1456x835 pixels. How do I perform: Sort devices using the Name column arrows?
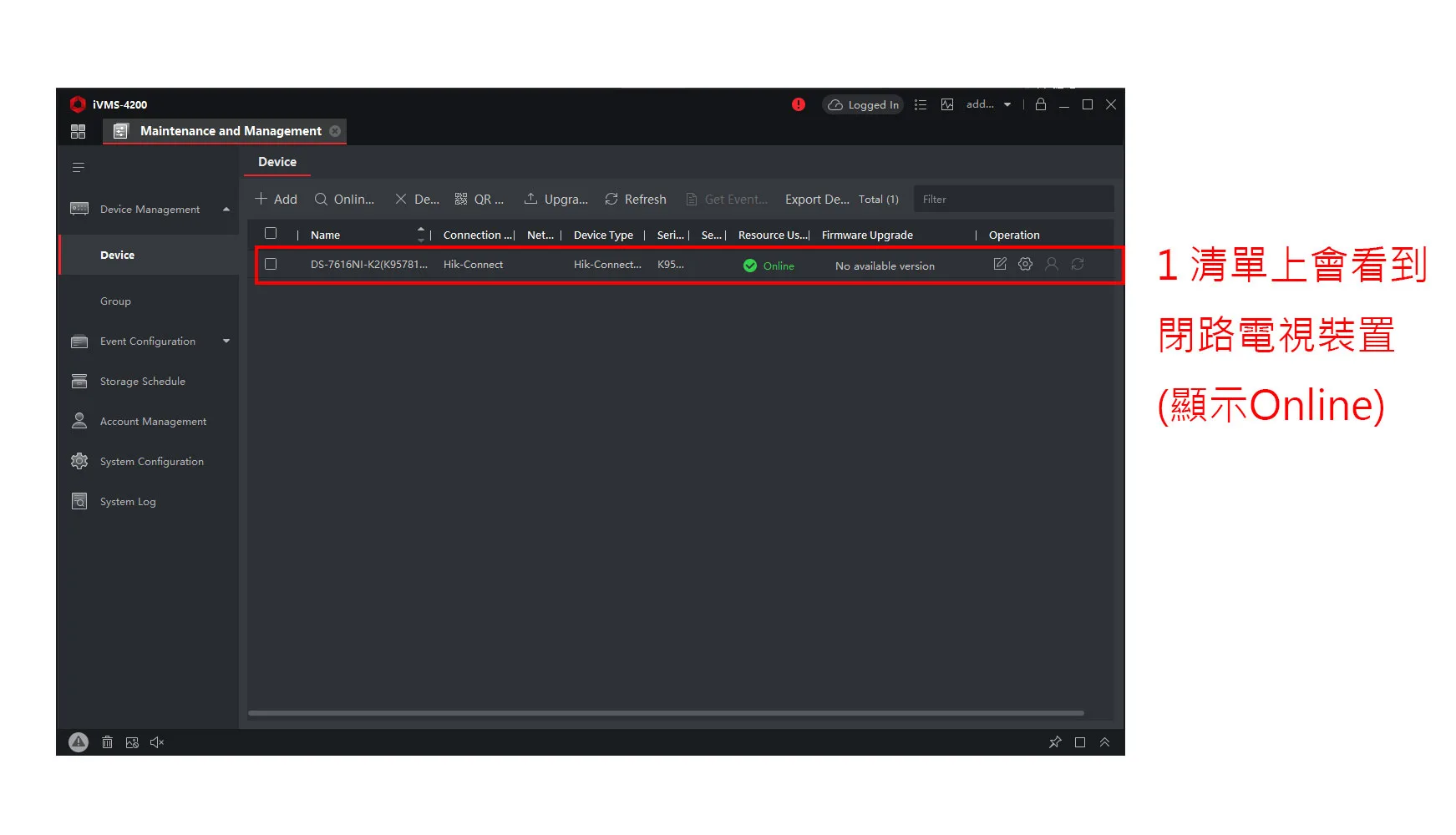coord(421,235)
